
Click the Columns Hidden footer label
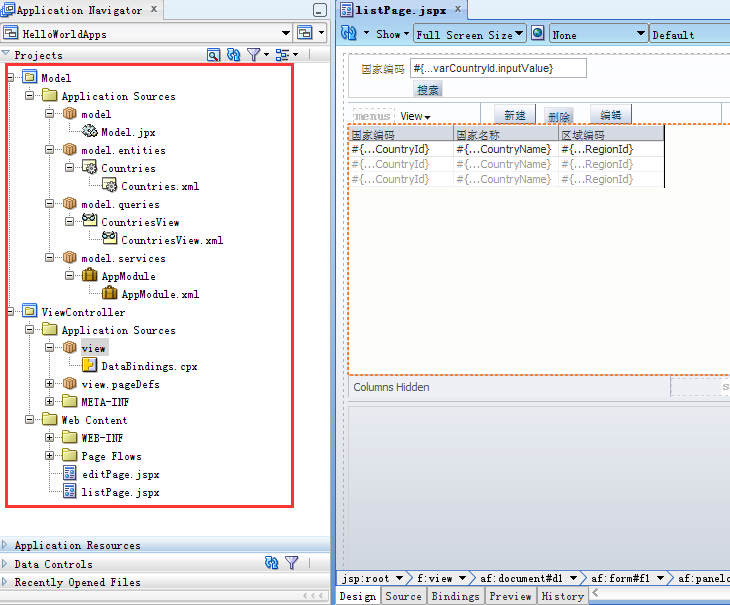click(x=391, y=387)
